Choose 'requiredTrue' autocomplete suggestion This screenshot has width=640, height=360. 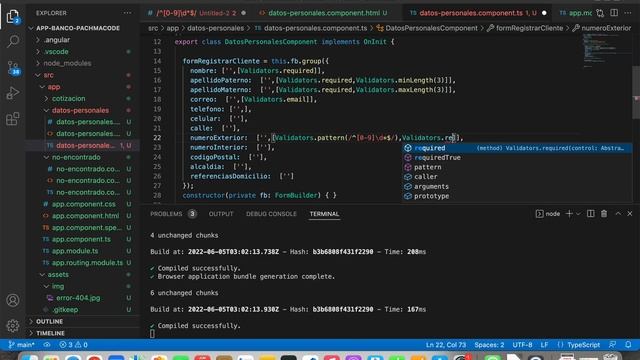517,158
